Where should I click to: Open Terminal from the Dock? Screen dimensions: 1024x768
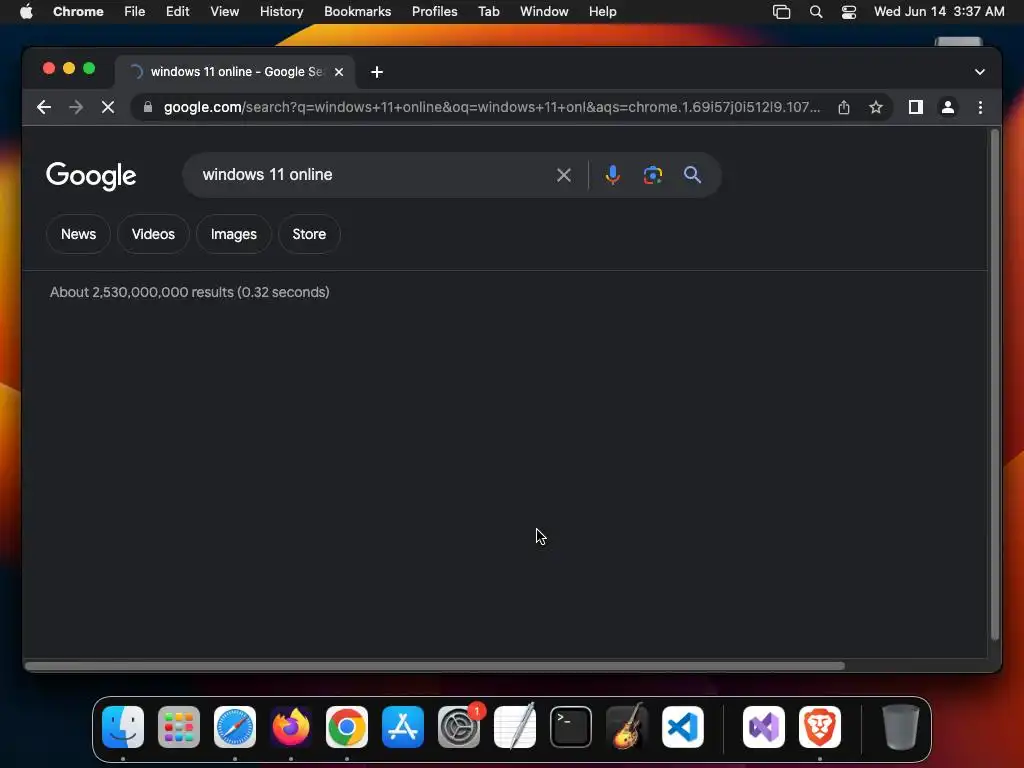[x=571, y=727]
